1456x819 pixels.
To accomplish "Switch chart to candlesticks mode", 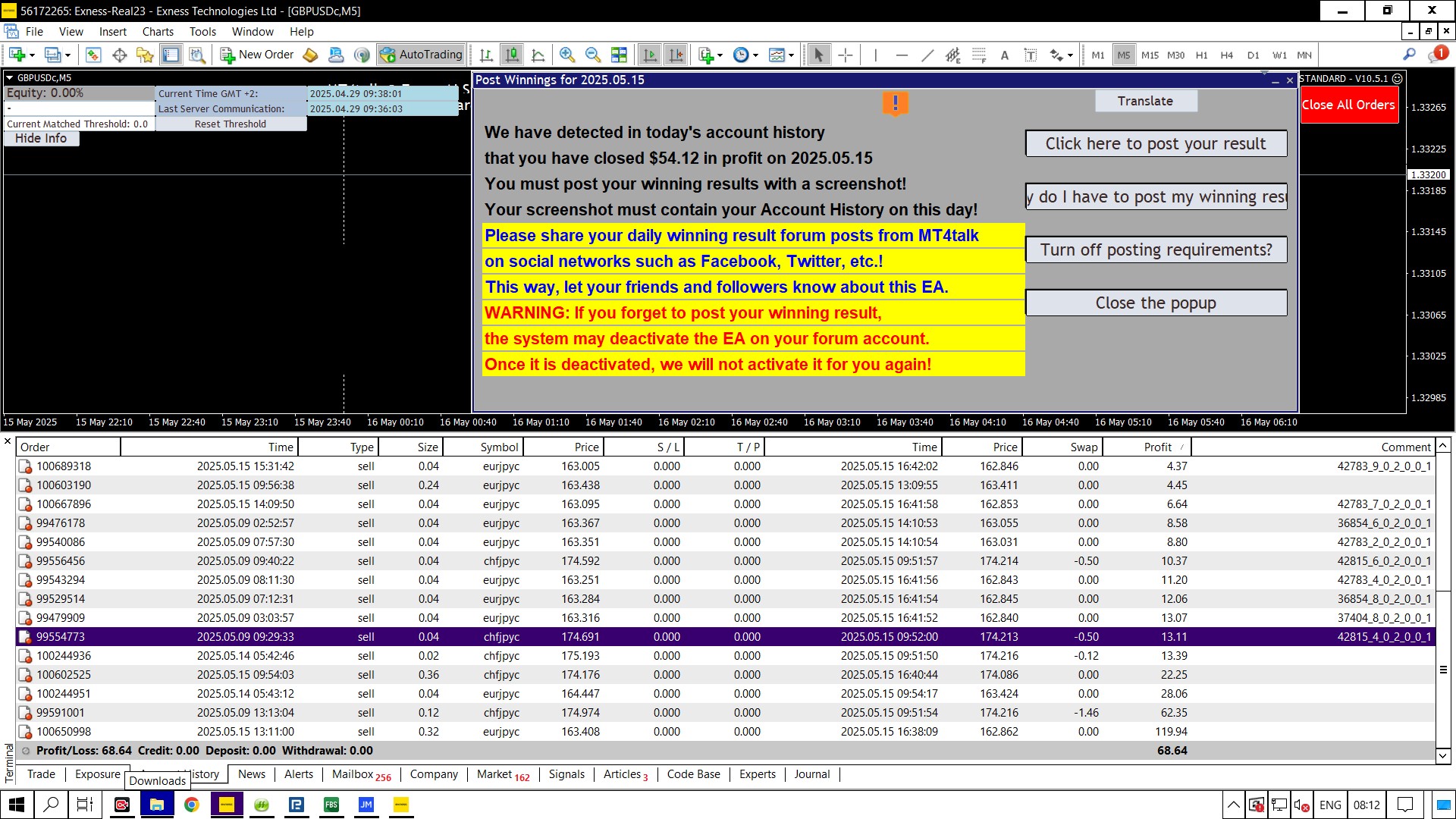I will click(512, 55).
